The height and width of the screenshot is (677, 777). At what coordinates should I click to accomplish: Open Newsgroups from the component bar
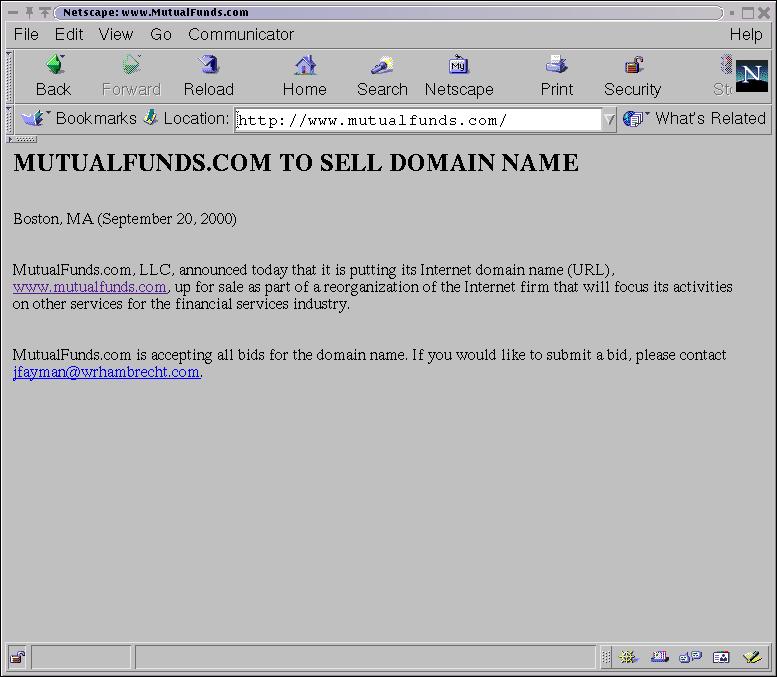tap(690, 657)
